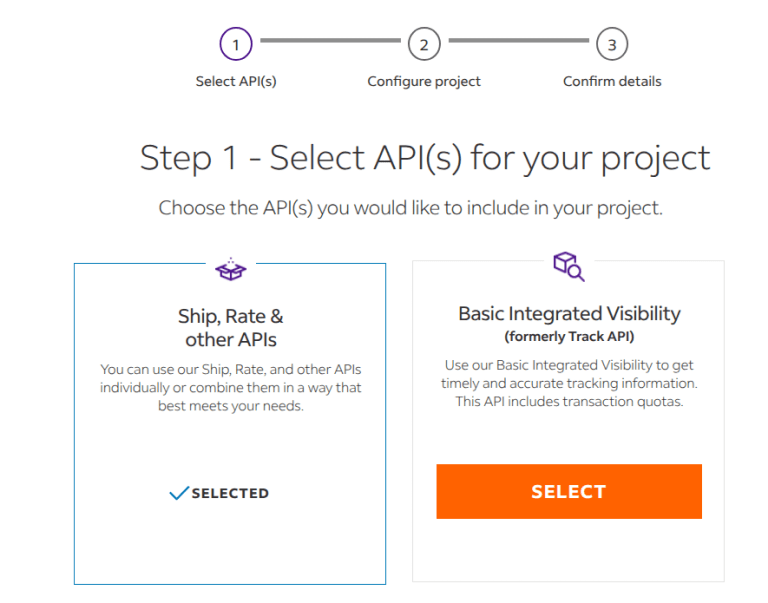Click progress line between steps 2 and 3
This screenshot has width=768, height=603.
coord(518,41)
